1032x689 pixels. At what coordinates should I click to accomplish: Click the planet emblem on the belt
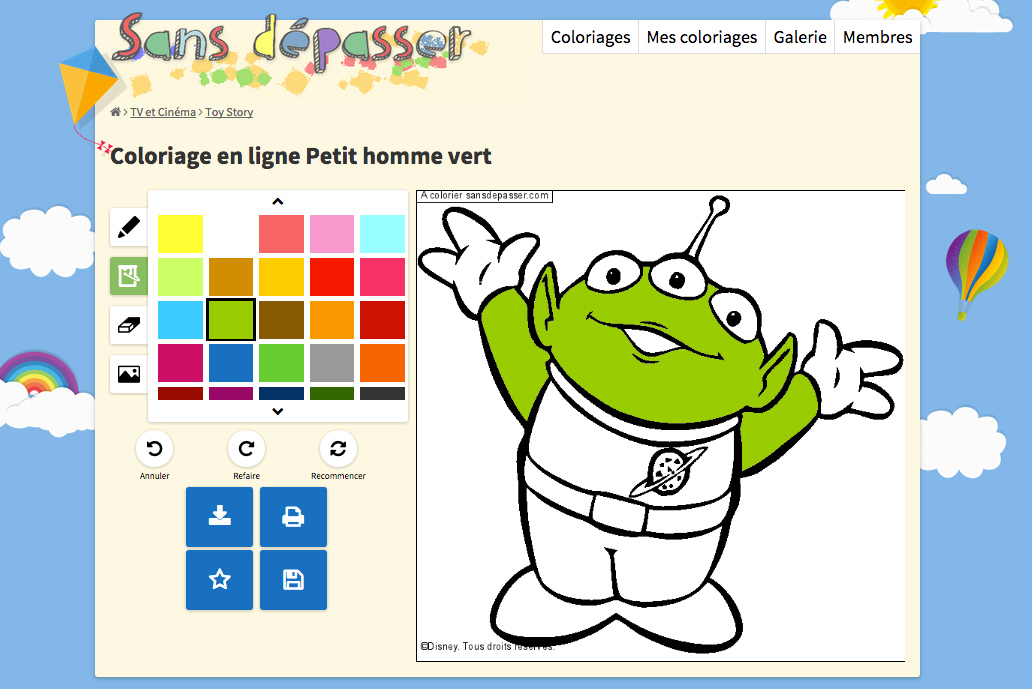tap(668, 472)
